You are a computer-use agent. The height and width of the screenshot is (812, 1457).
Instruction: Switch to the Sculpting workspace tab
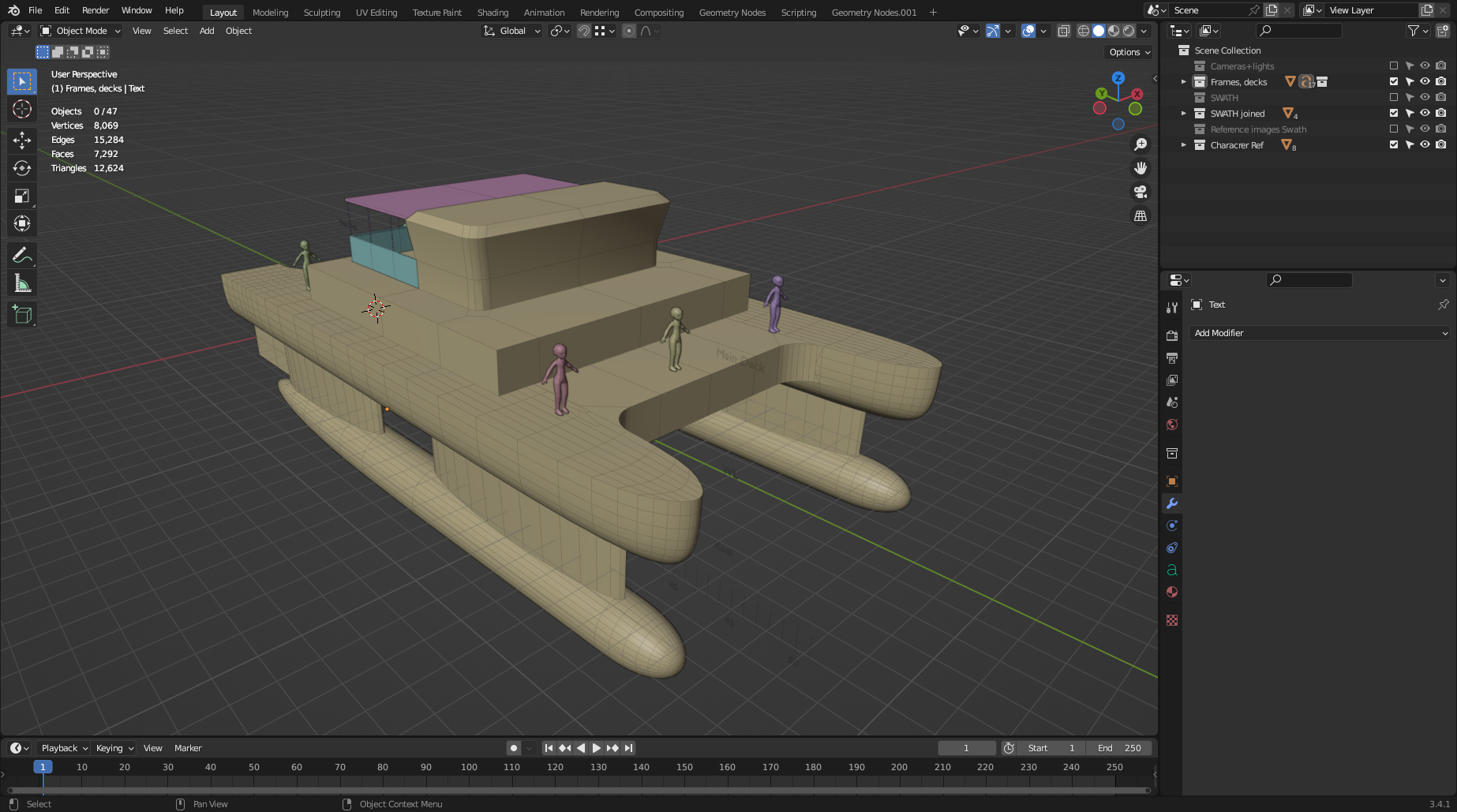(x=322, y=13)
